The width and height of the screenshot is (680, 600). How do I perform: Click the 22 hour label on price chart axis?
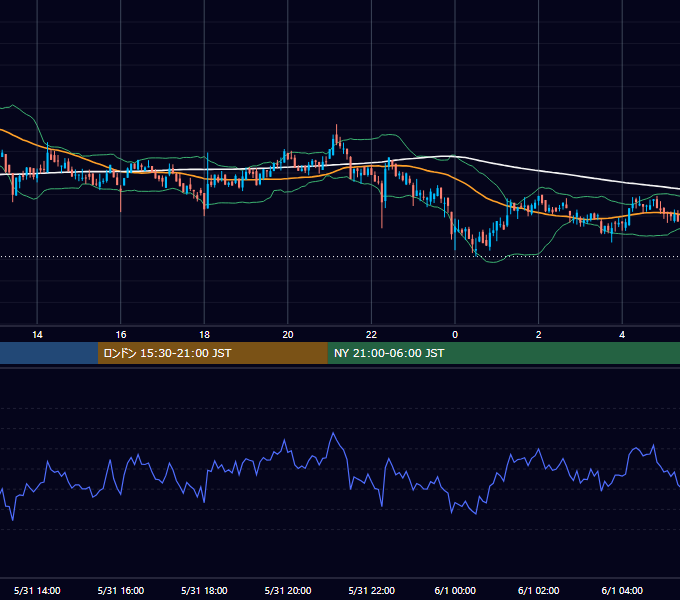tap(371, 335)
